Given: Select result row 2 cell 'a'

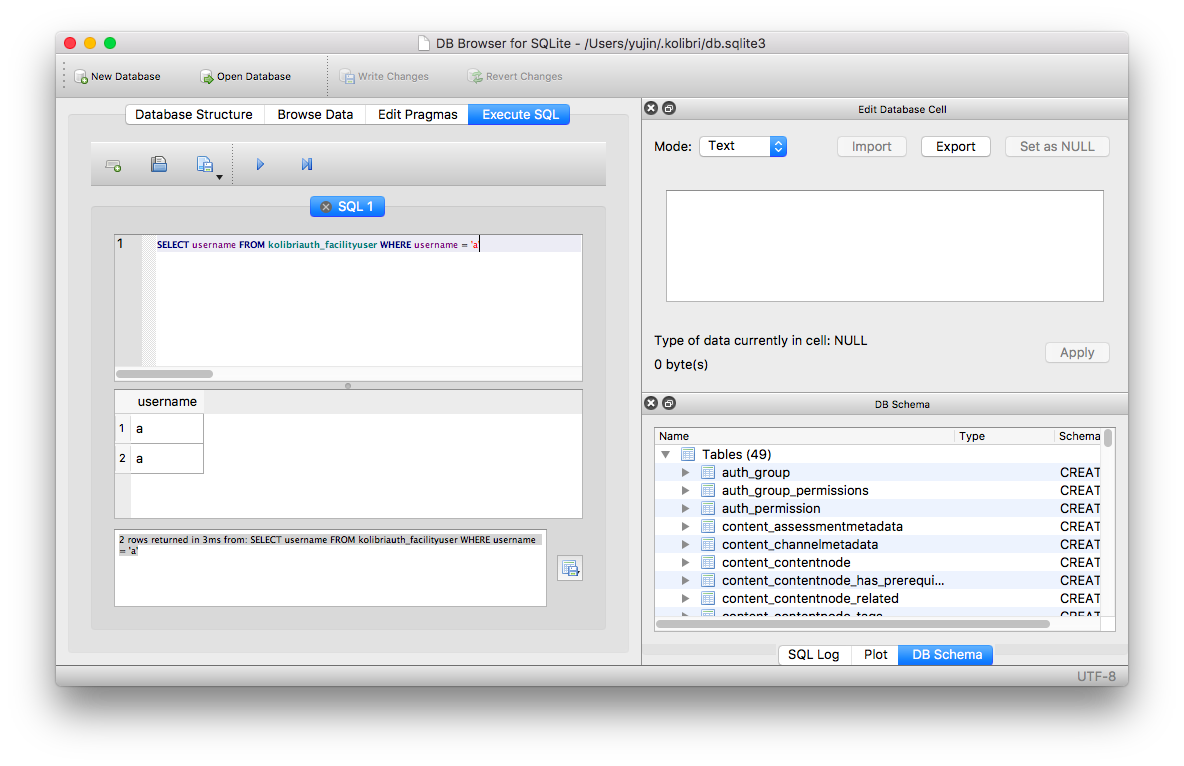Looking at the screenshot, I should (x=167, y=459).
